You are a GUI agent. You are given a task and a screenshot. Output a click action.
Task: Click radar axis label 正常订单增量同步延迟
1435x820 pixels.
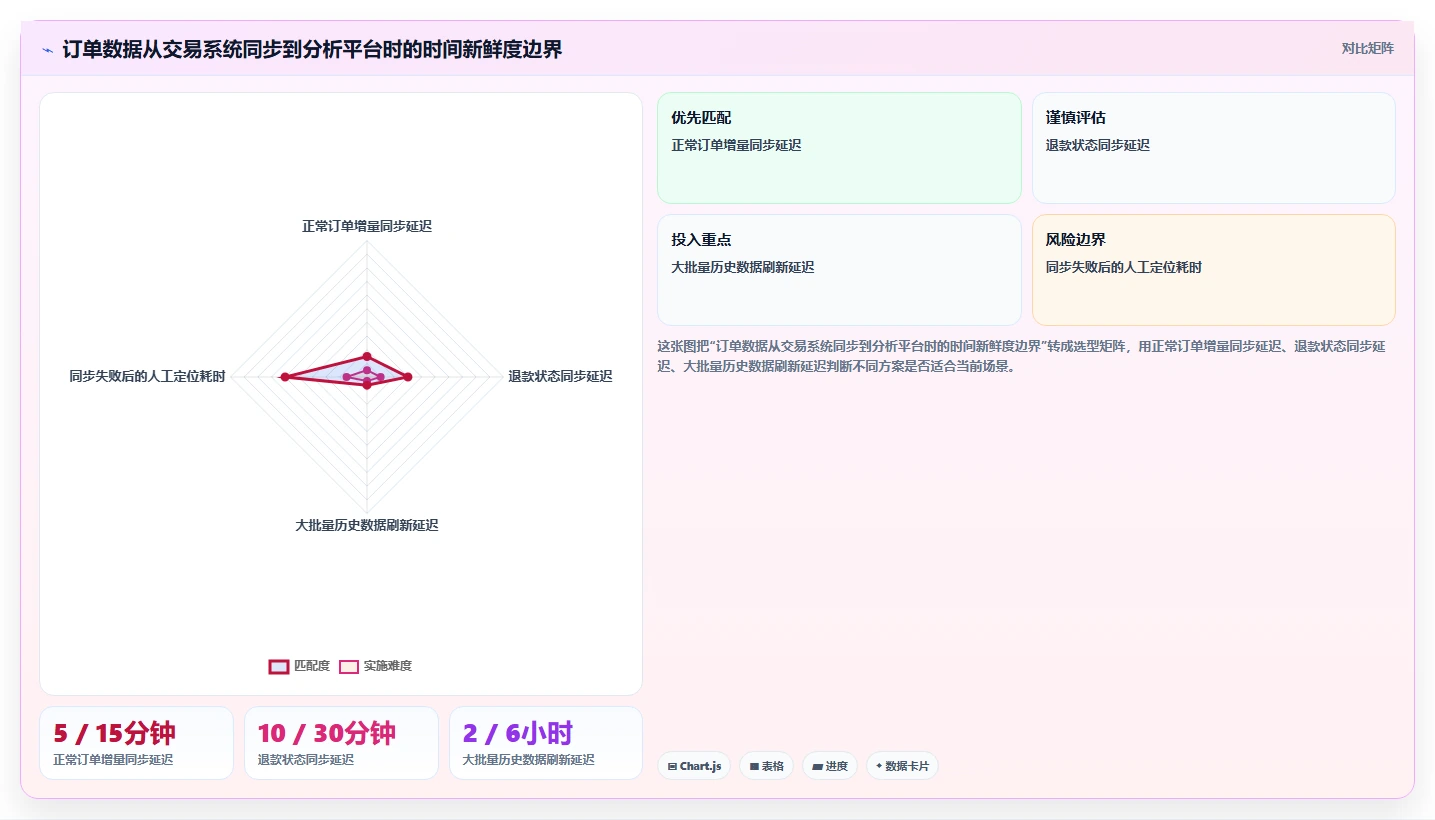click(x=367, y=227)
